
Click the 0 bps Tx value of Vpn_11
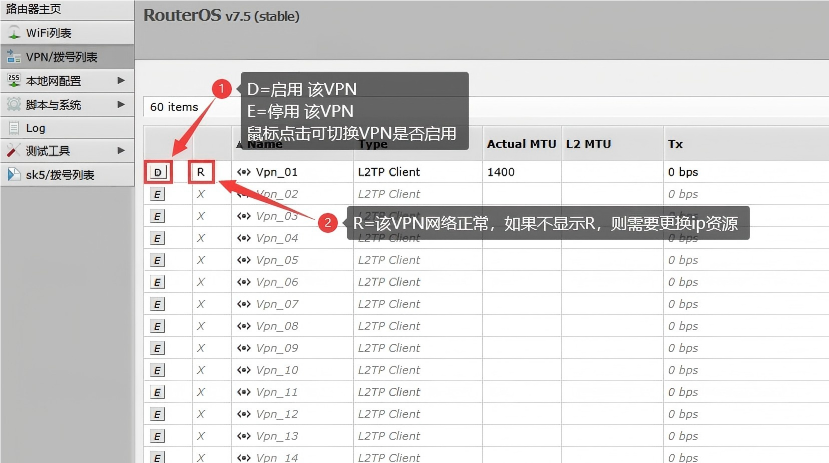click(683, 392)
